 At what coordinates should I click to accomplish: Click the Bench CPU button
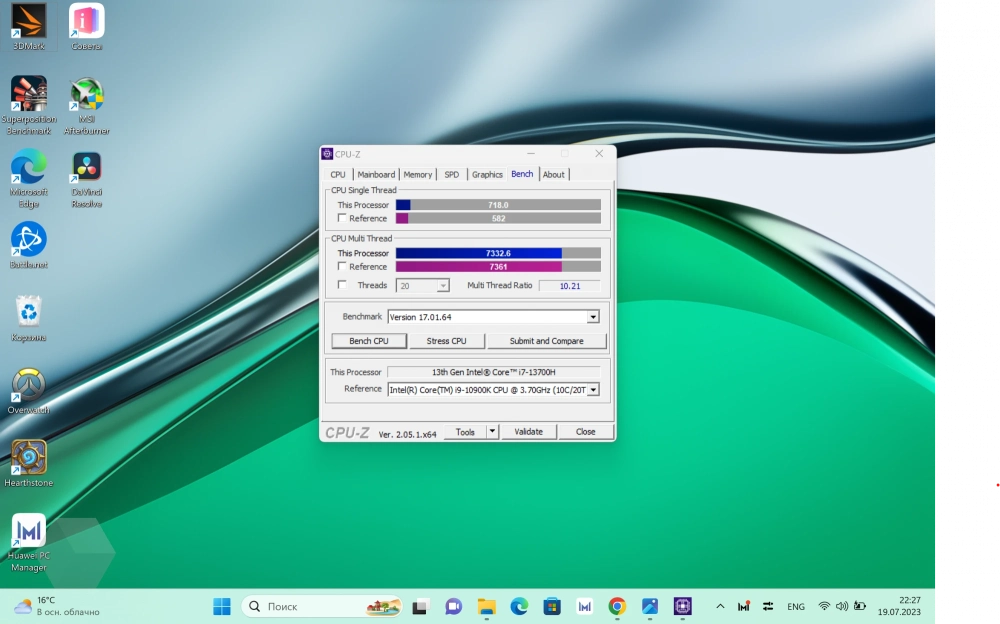click(369, 341)
